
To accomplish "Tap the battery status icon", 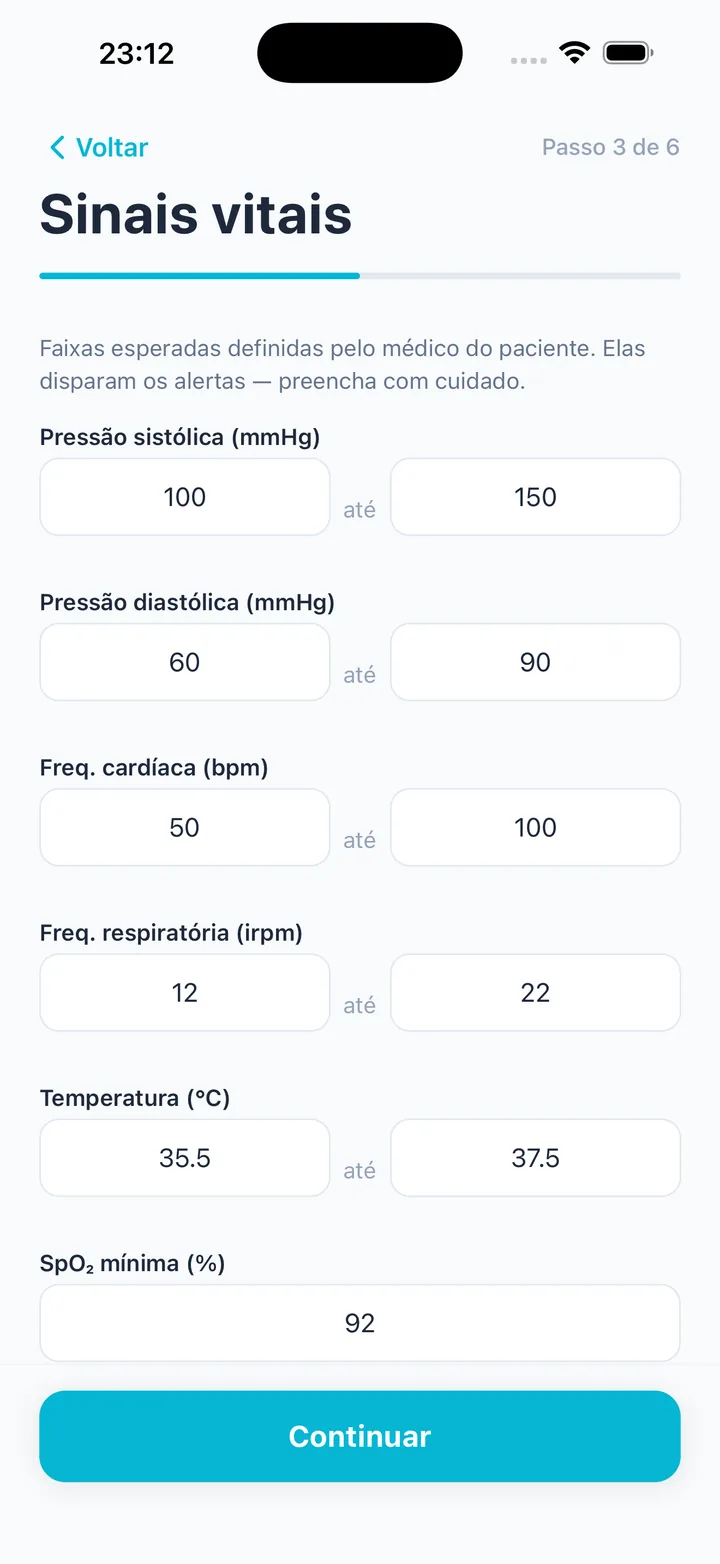I will pyautogui.click(x=628, y=53).
